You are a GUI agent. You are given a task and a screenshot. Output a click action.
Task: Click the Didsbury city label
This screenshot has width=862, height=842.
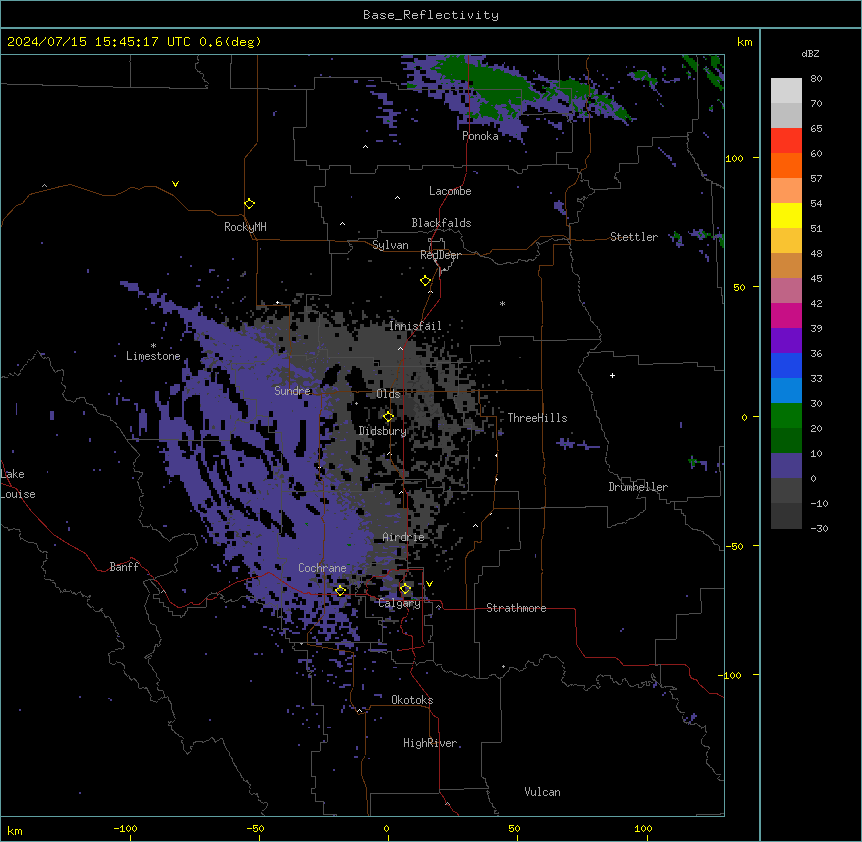(383, 431)
